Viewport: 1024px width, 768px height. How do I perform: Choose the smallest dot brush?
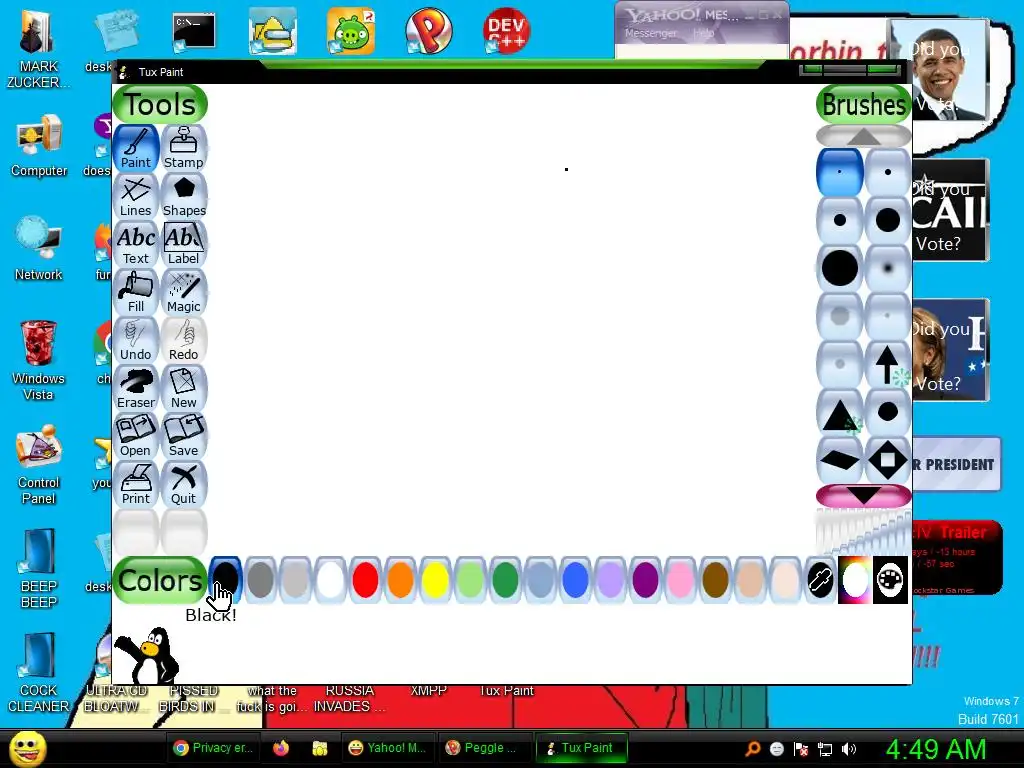840,172
